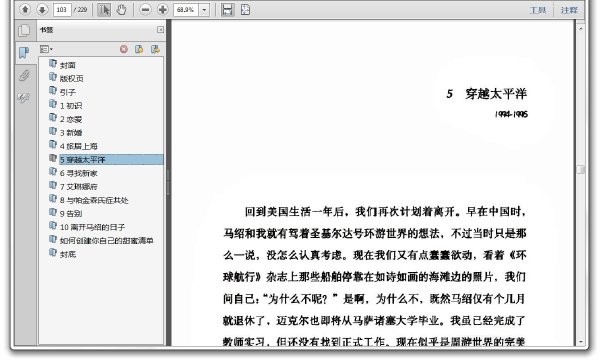
Task: Open the attachments paperclip panel
Action: coord(24,75)
